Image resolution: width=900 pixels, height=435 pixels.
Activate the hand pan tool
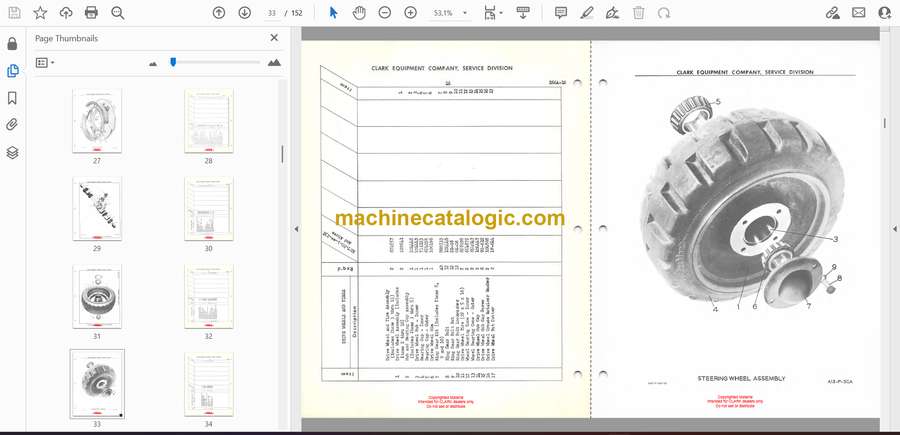click(359, 13)
